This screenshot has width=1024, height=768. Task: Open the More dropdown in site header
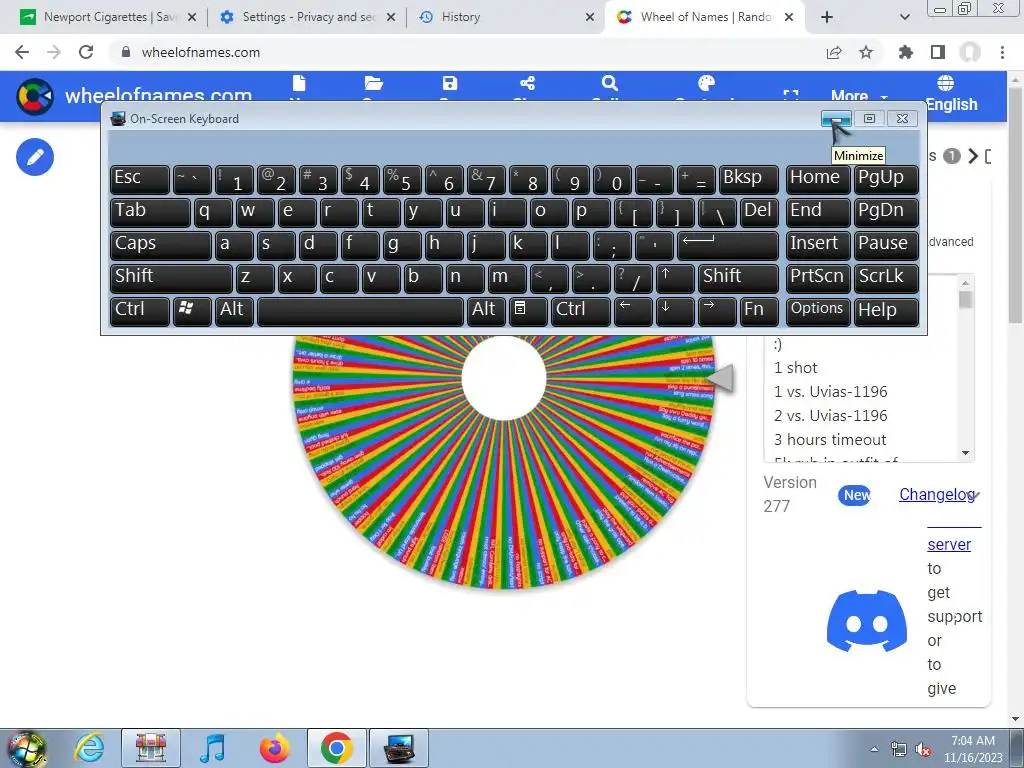click(859, 96)
